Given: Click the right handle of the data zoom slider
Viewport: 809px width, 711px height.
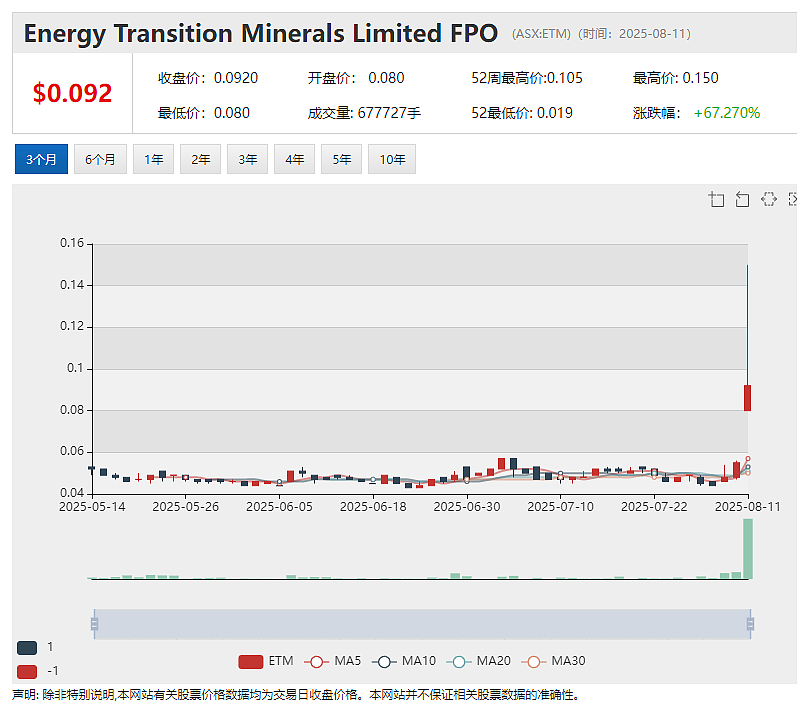Looking at the screenshot, I should point(750,624).
